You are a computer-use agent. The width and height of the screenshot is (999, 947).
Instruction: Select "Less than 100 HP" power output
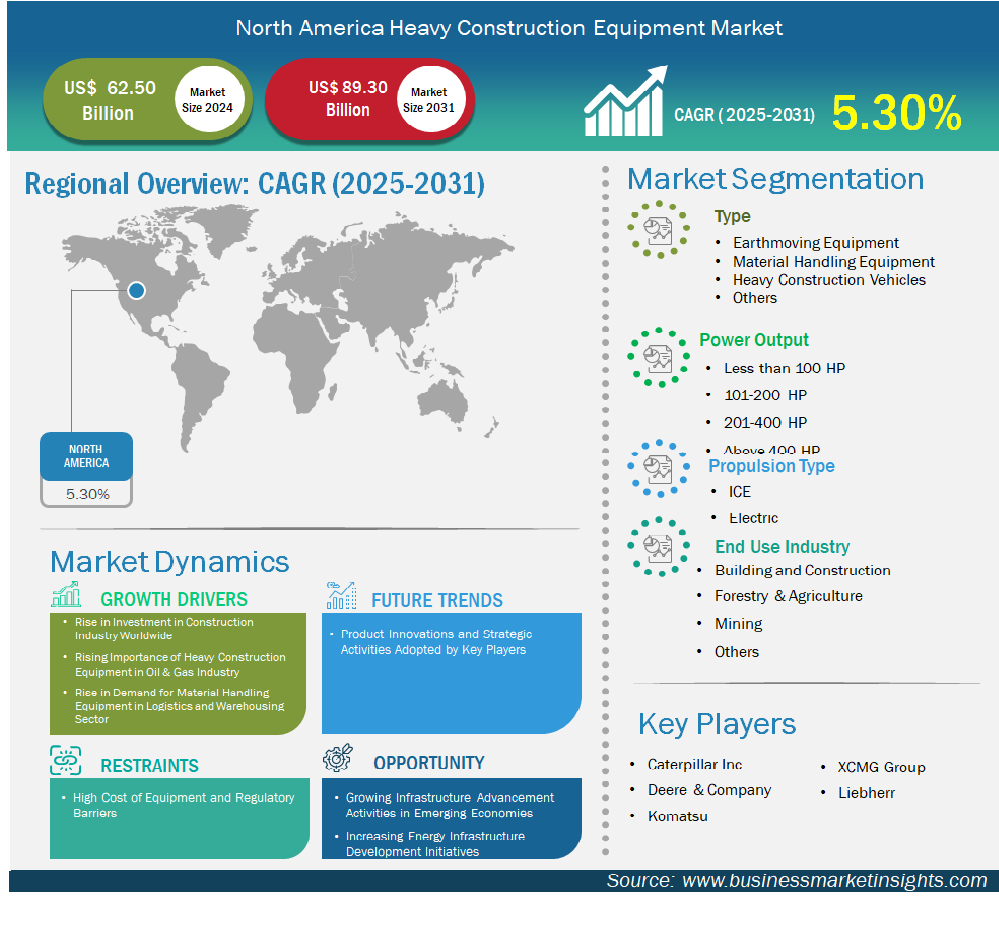point(784,368)
